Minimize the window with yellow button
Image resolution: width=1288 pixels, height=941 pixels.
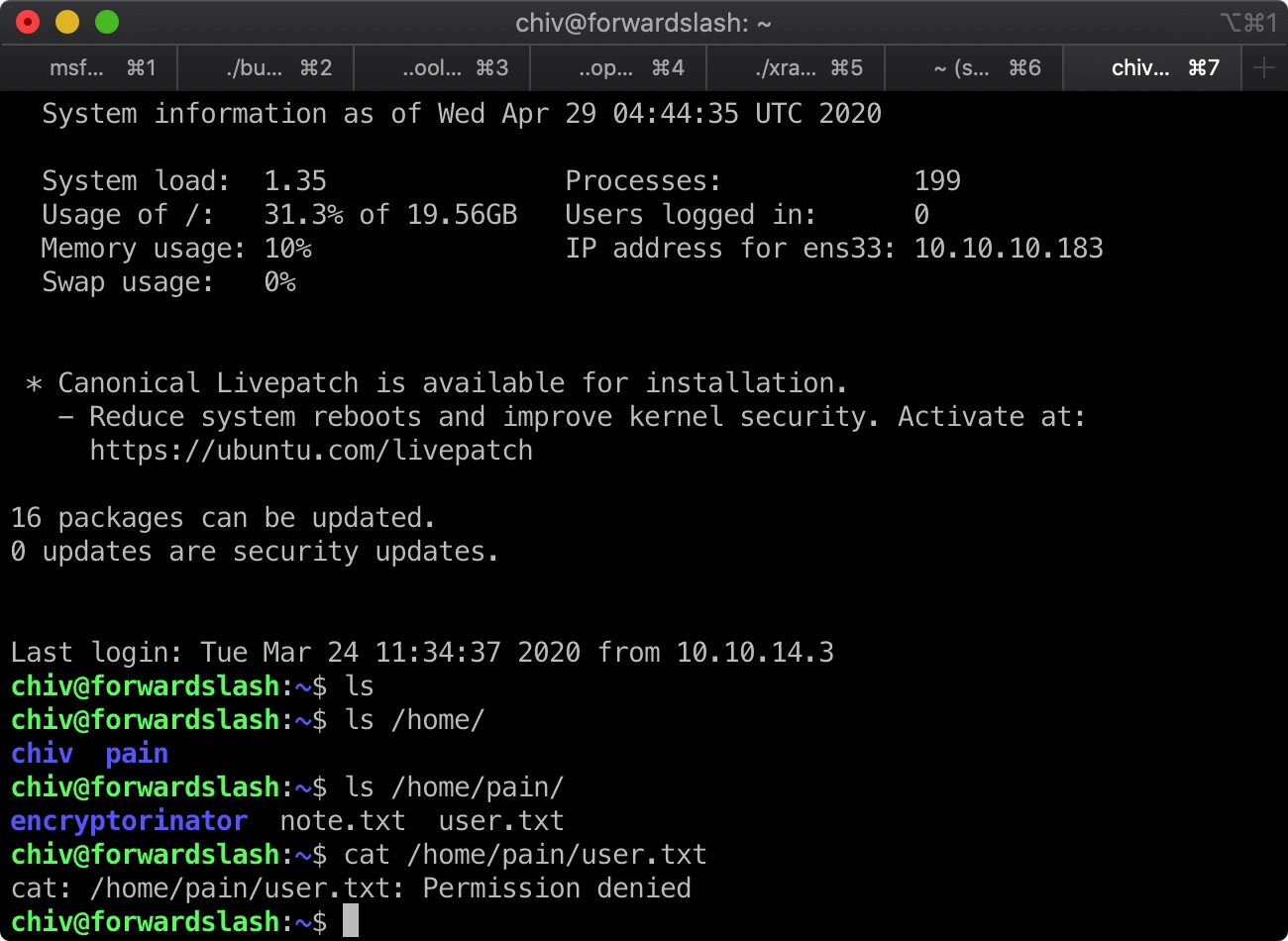pos(67,22)
